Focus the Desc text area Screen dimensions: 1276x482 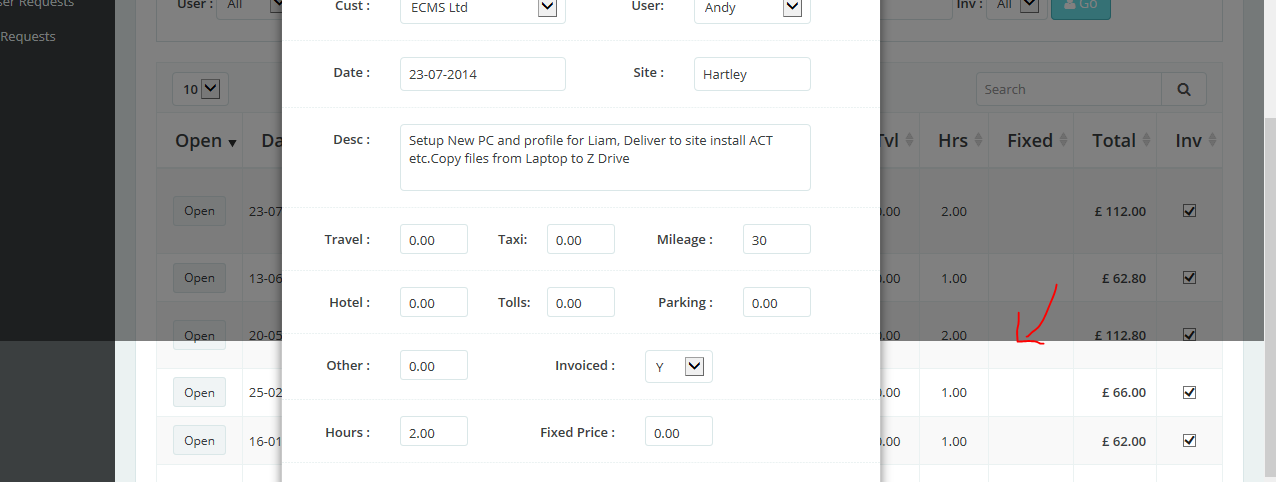(x=604, y=157)
